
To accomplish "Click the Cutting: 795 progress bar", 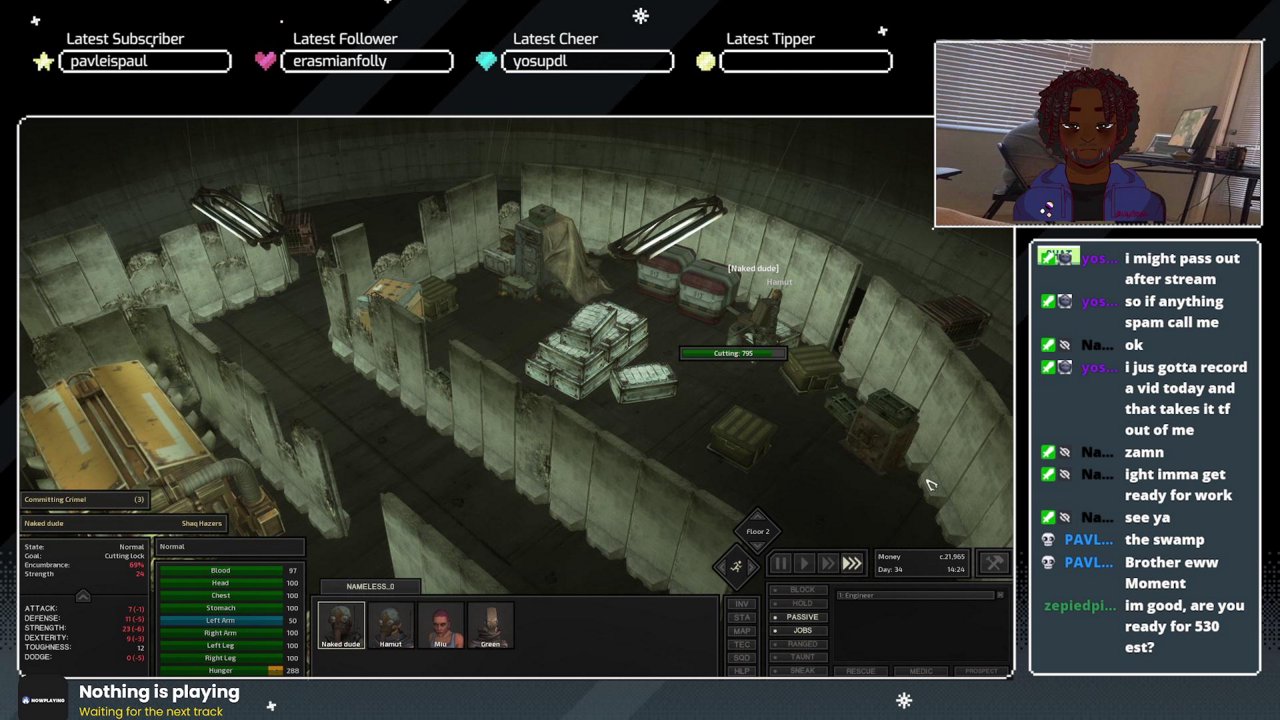I will [733, 353].
